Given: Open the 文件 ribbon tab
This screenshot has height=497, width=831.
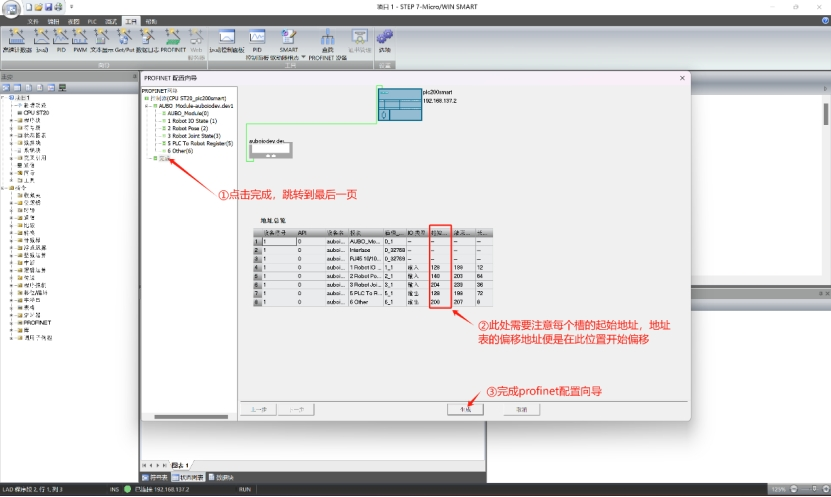Looking at the screenshot, I should pyautogui.click(x=33, y=20).
